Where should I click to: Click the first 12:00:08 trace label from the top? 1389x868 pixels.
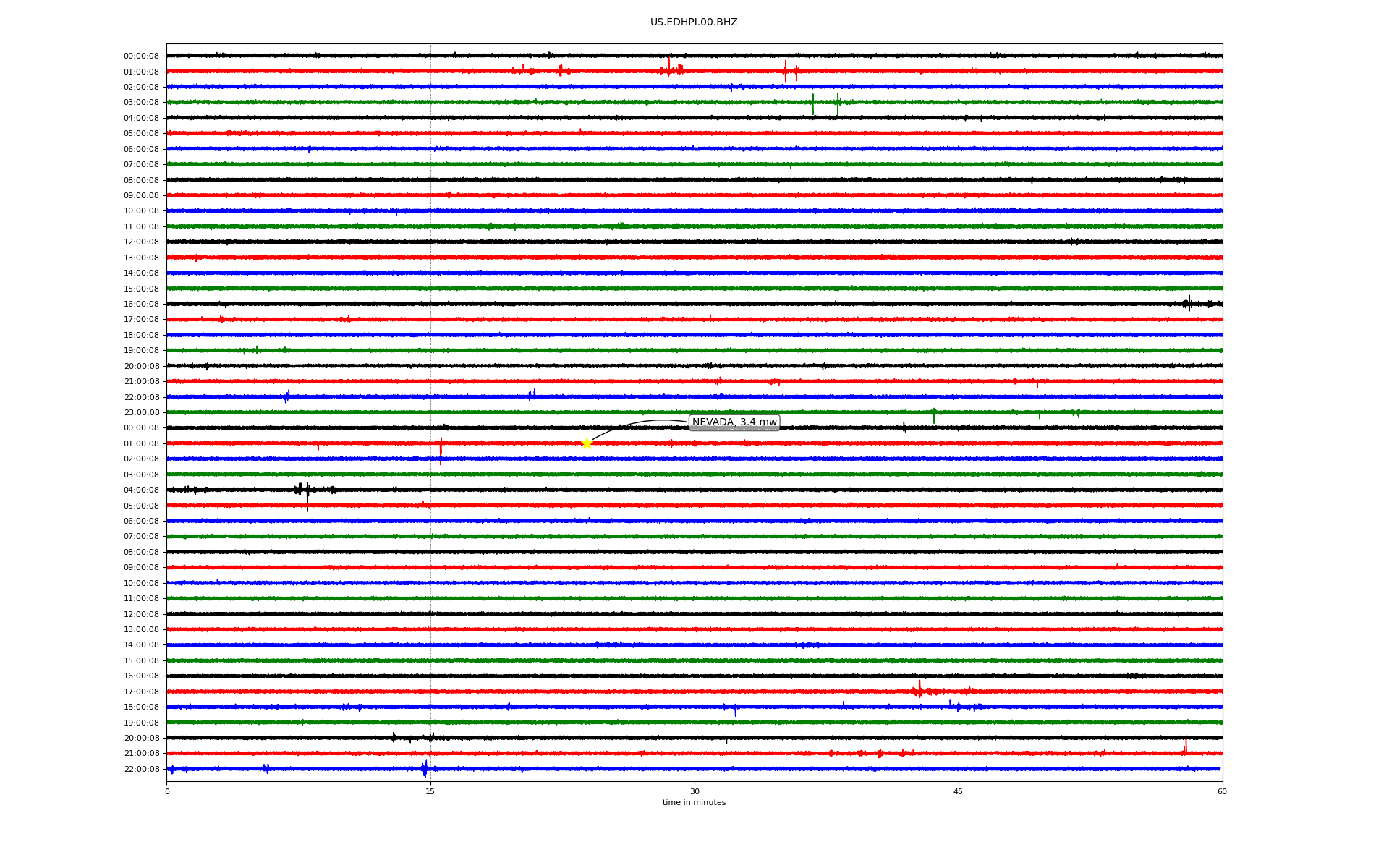142,242
